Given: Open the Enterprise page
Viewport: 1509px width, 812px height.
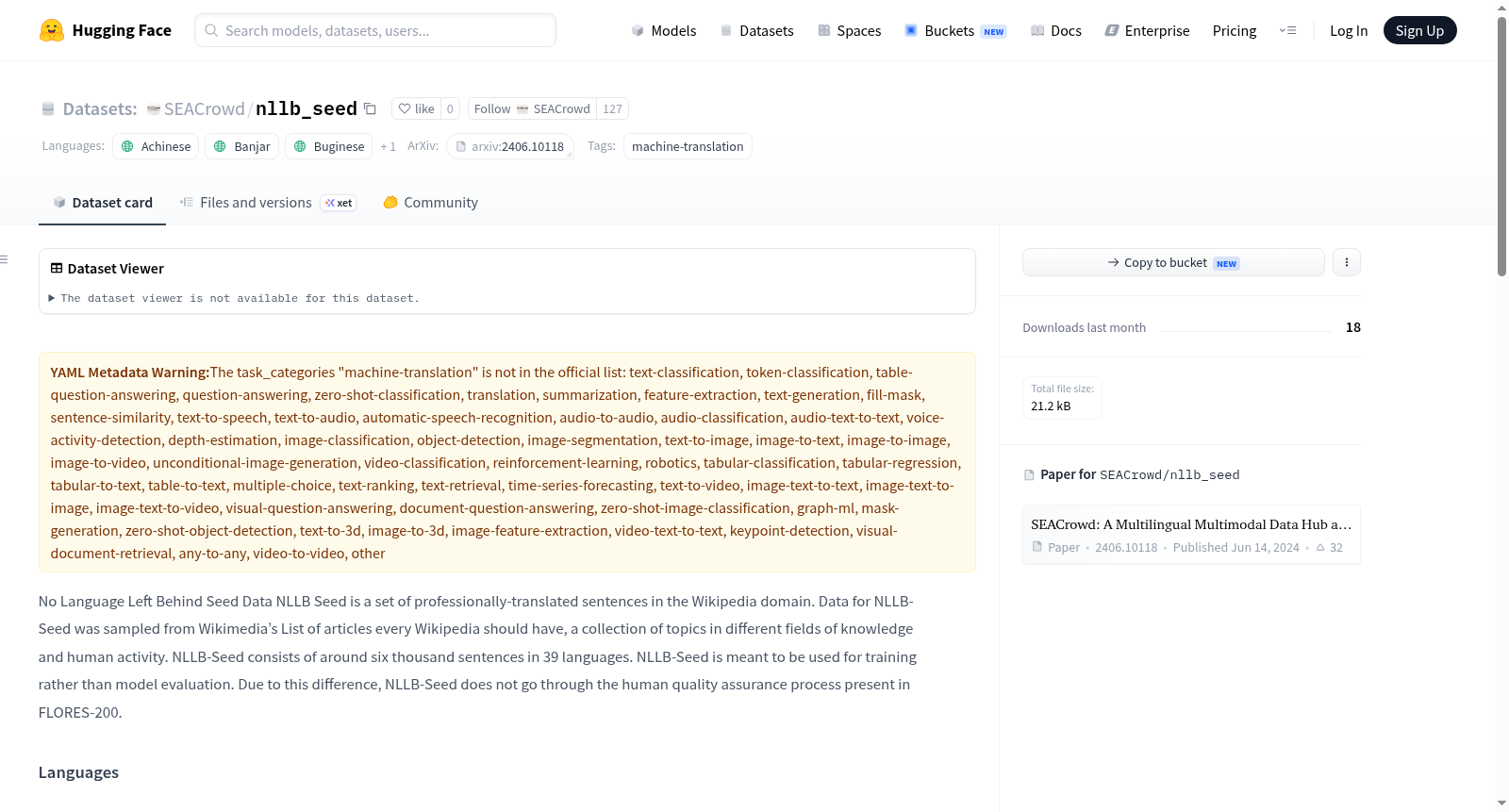Looking at the screenshot, I should (x=1147, y=30).
